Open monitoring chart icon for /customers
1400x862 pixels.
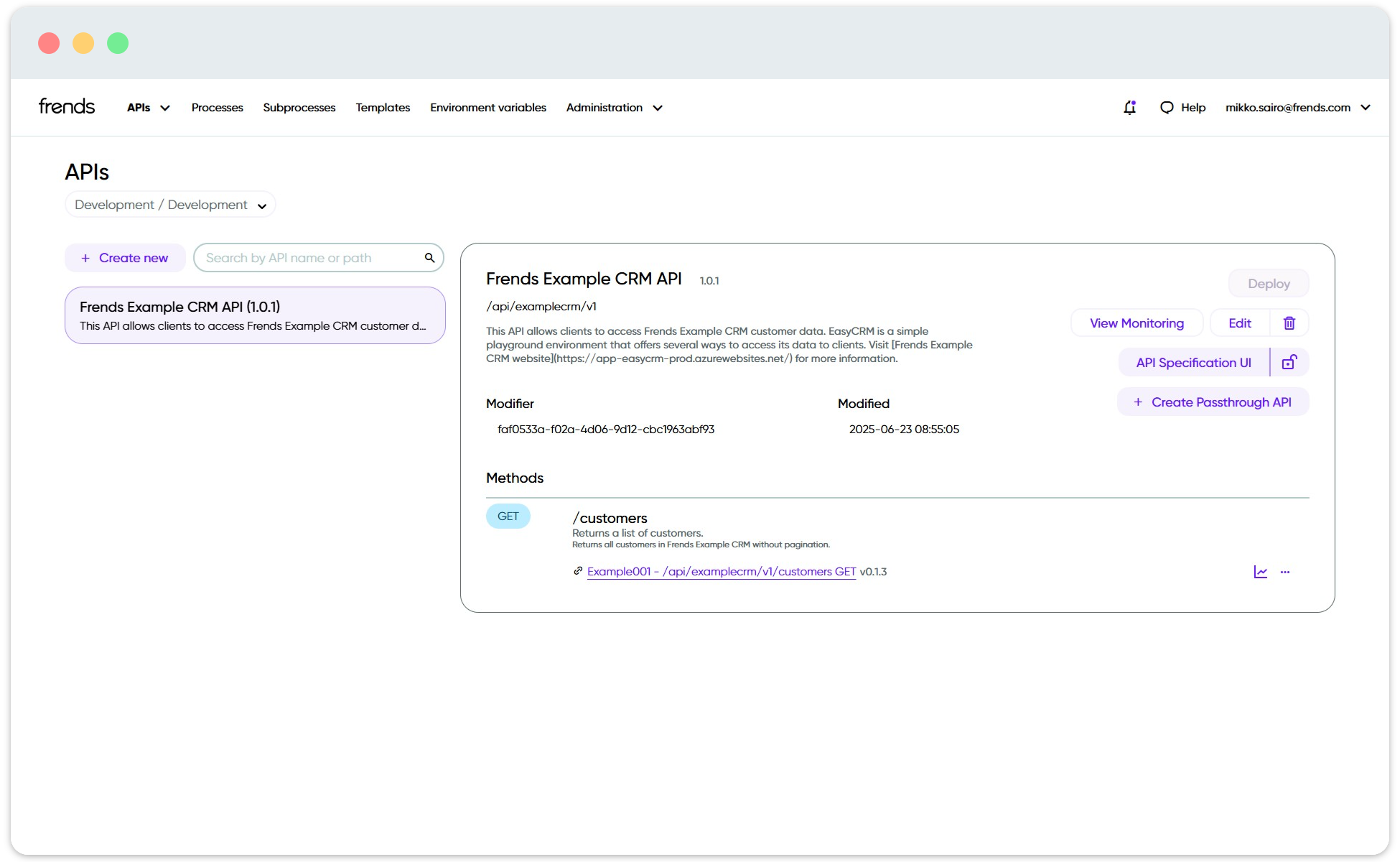point(1260,572)
